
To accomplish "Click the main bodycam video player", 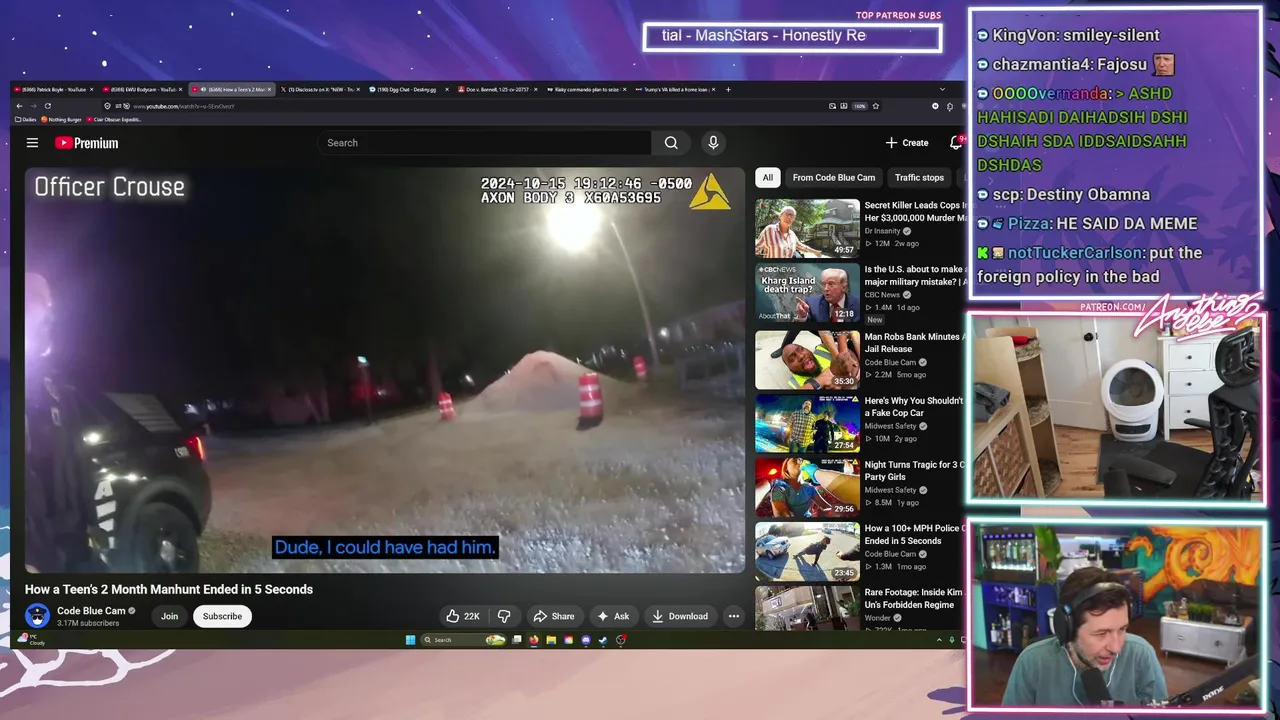I will 385,370.
